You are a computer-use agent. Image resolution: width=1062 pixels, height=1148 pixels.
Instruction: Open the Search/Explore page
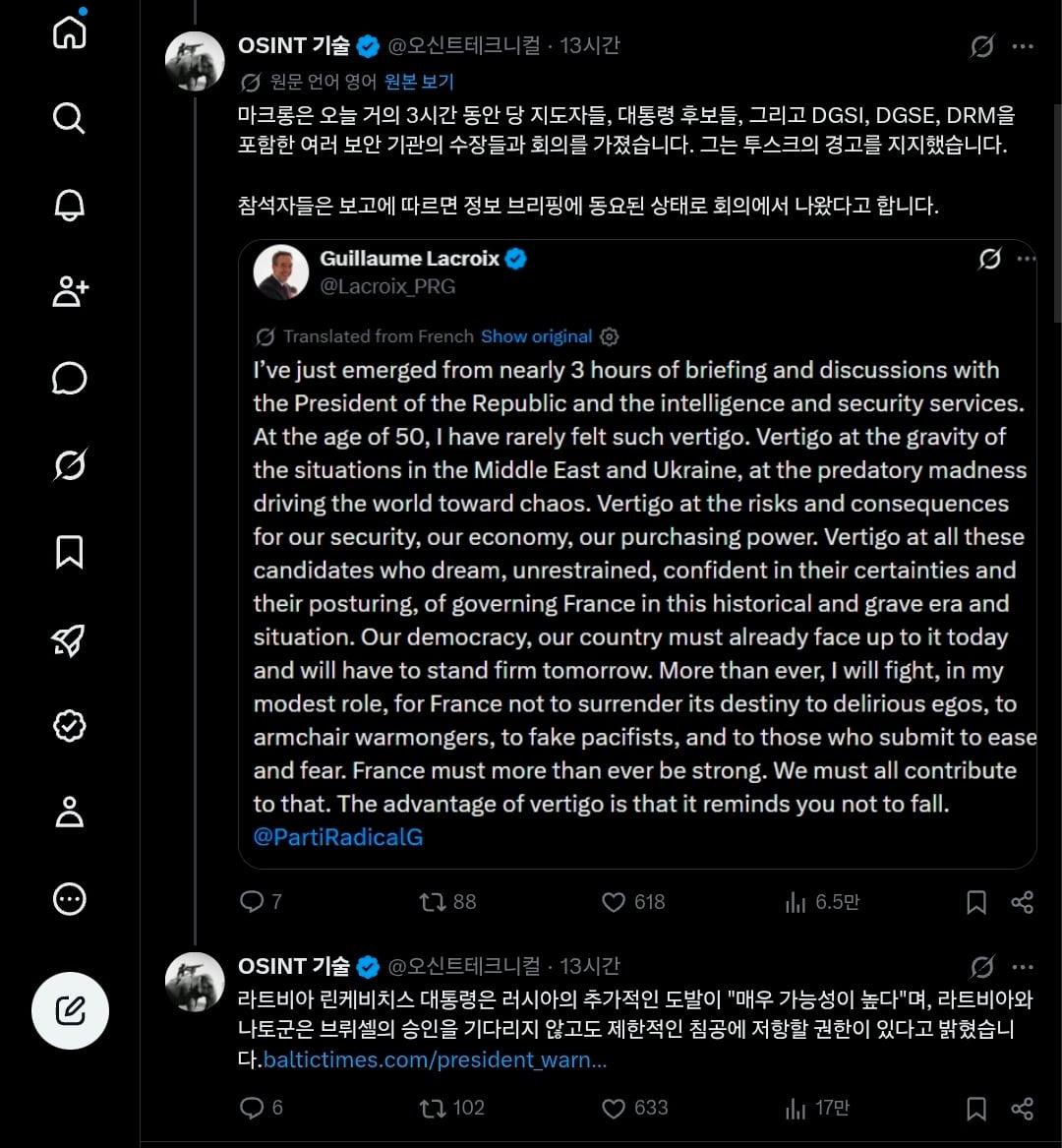pyautogui.click(x=70, y=118)
